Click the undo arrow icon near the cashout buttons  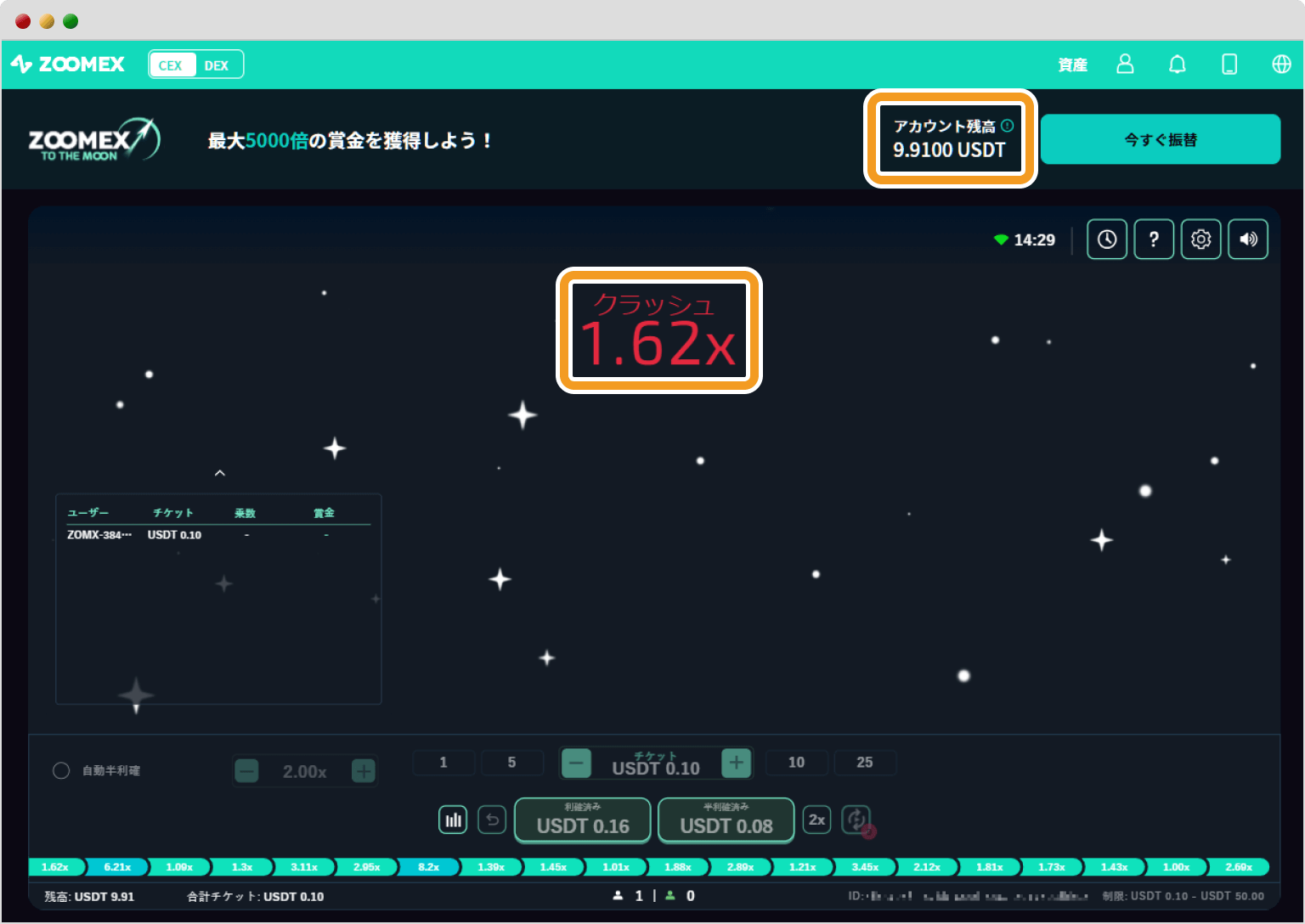(x=491, y=820)
